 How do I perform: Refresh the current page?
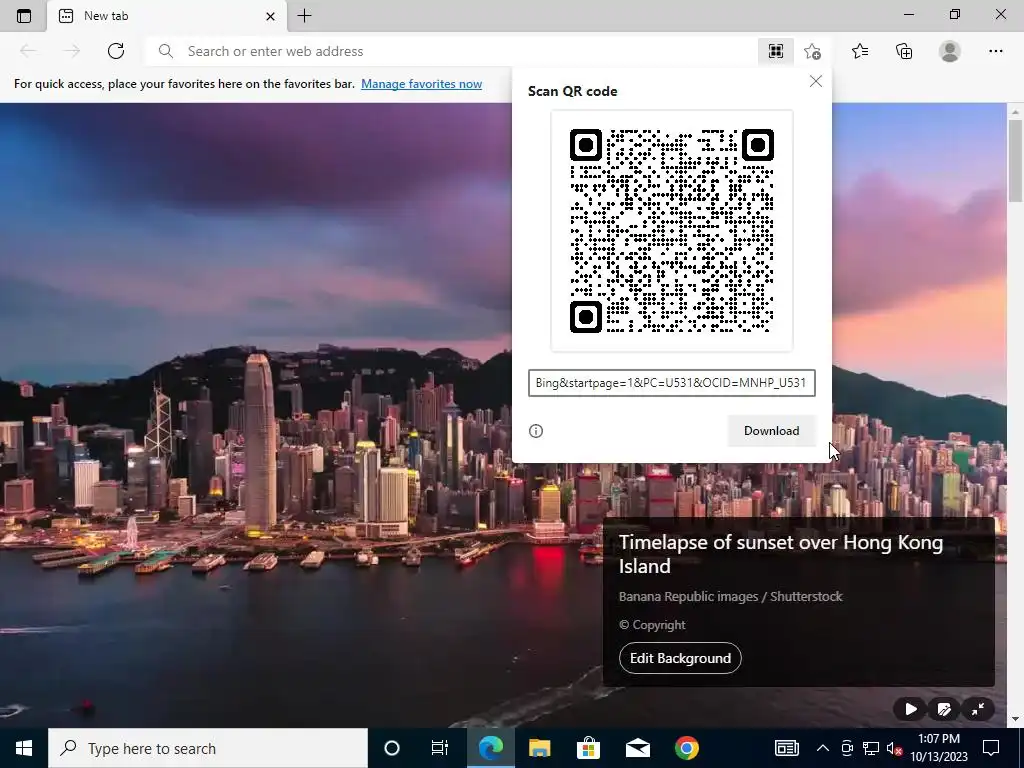coord(116,51)
